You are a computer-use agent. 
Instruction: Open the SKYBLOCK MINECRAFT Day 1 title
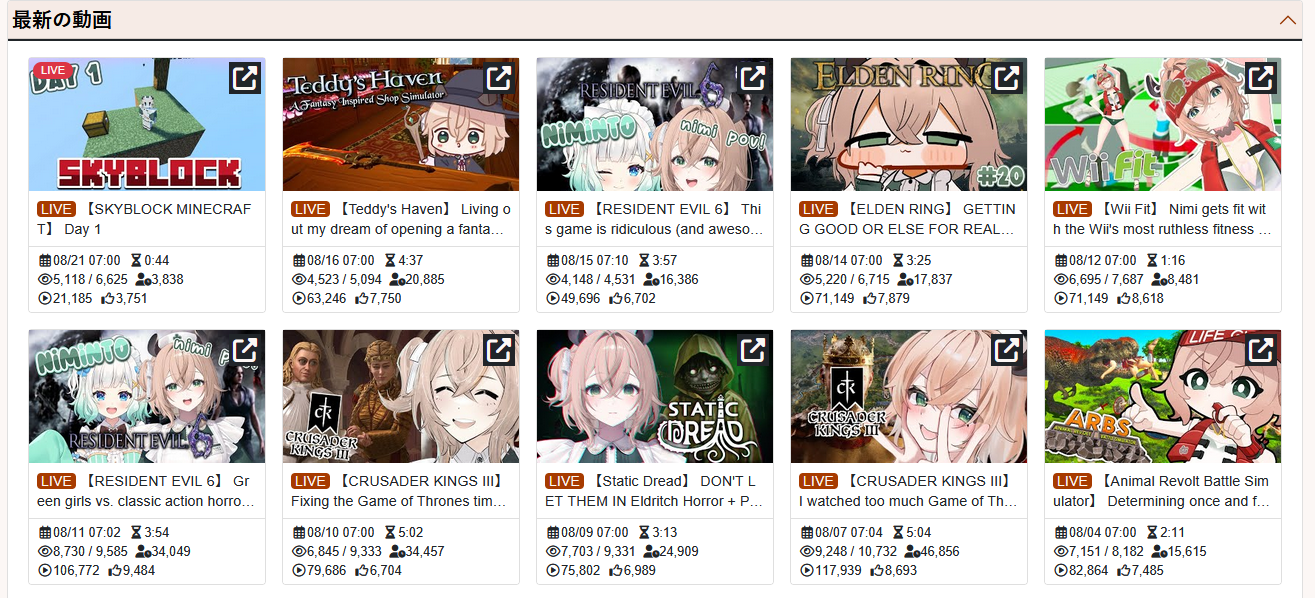pos(145,219)
